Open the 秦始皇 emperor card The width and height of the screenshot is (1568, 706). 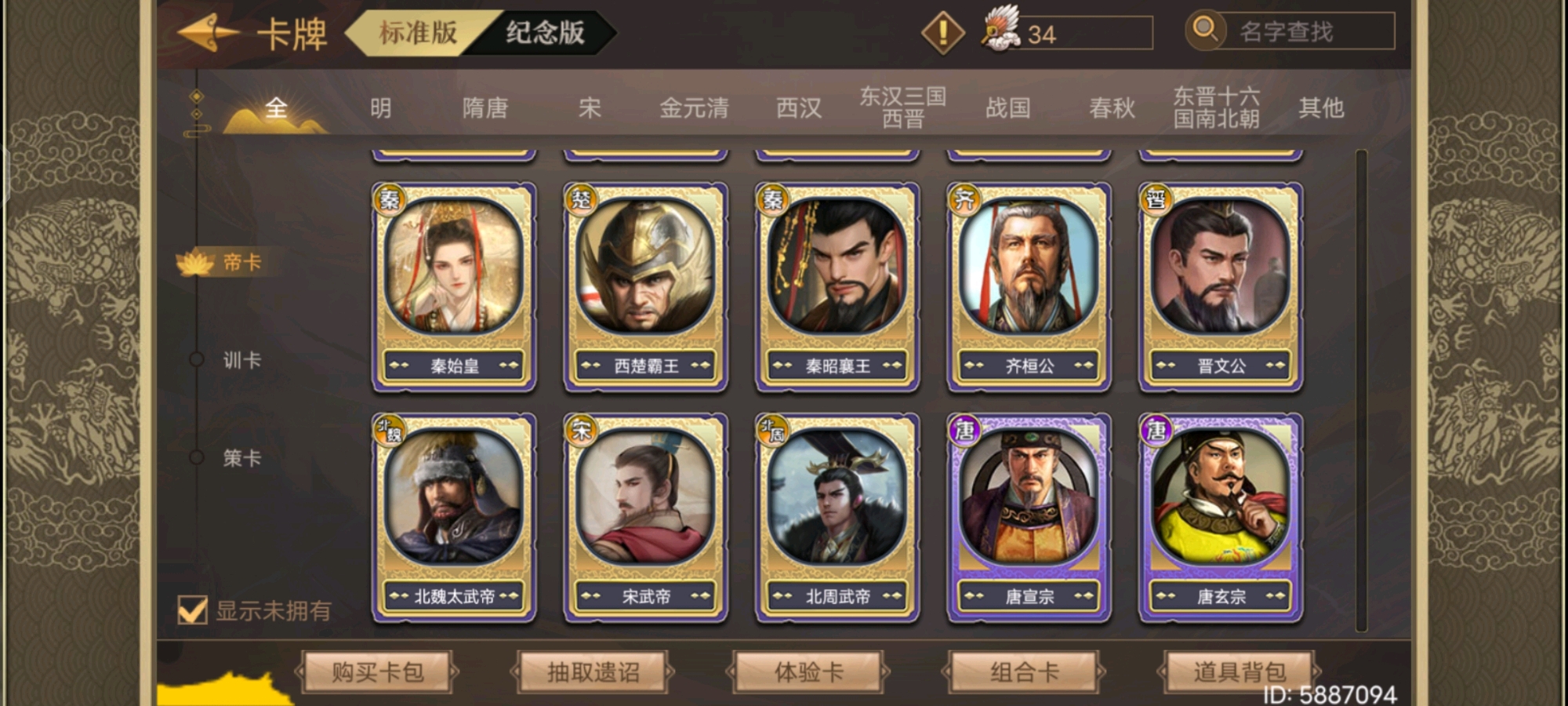click(x=454, y=286)
